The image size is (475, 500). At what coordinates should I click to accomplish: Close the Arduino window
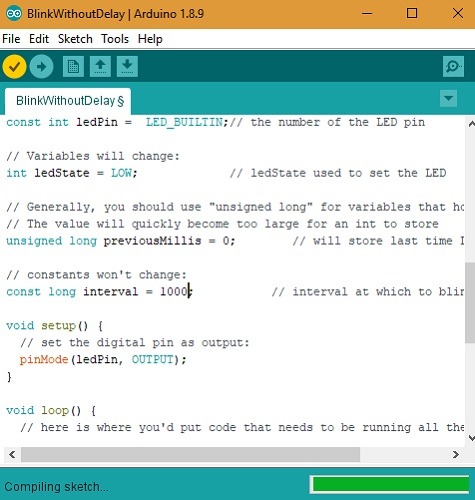pos(458,14)
